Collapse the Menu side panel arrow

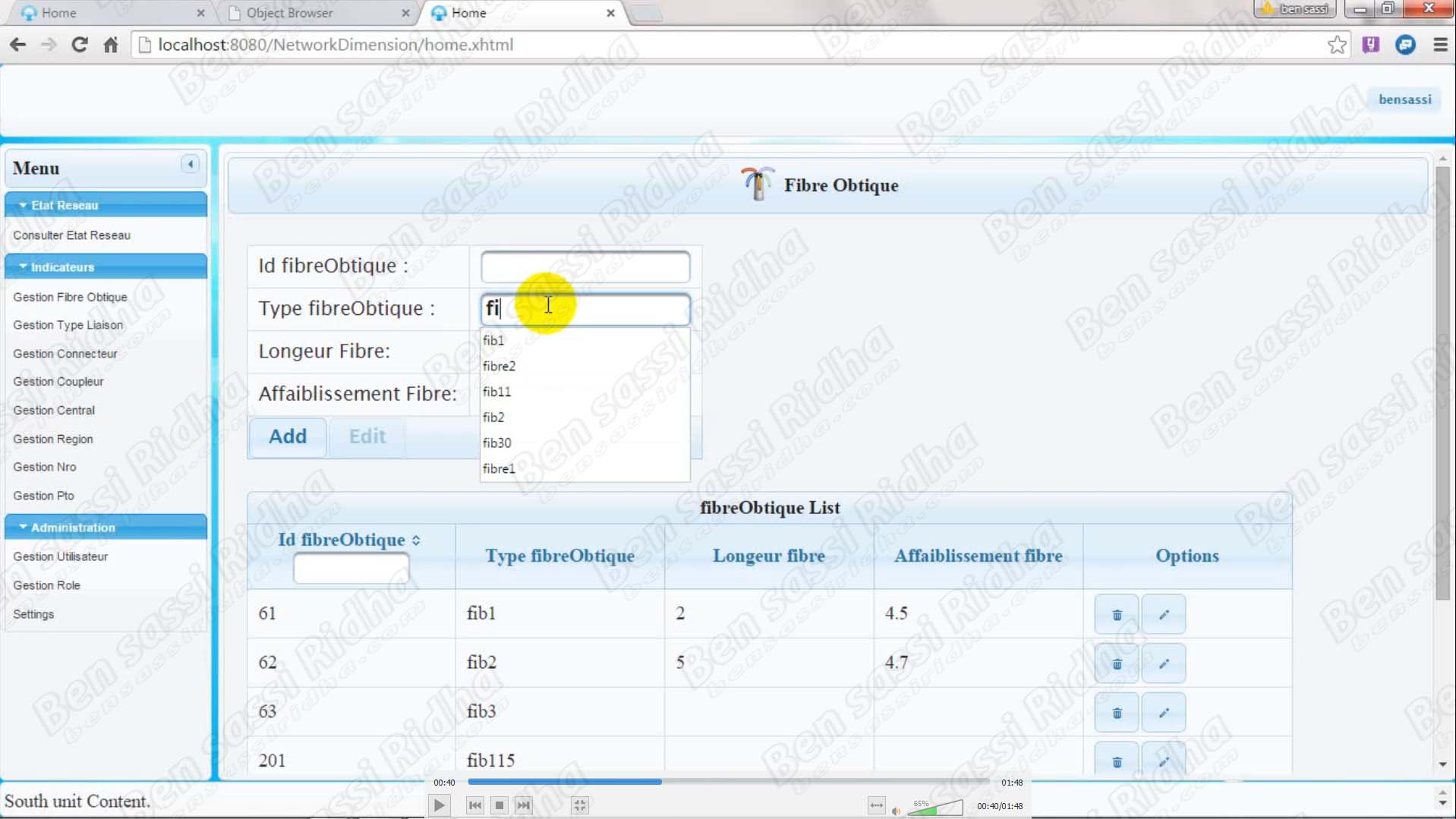click(191, 164)
